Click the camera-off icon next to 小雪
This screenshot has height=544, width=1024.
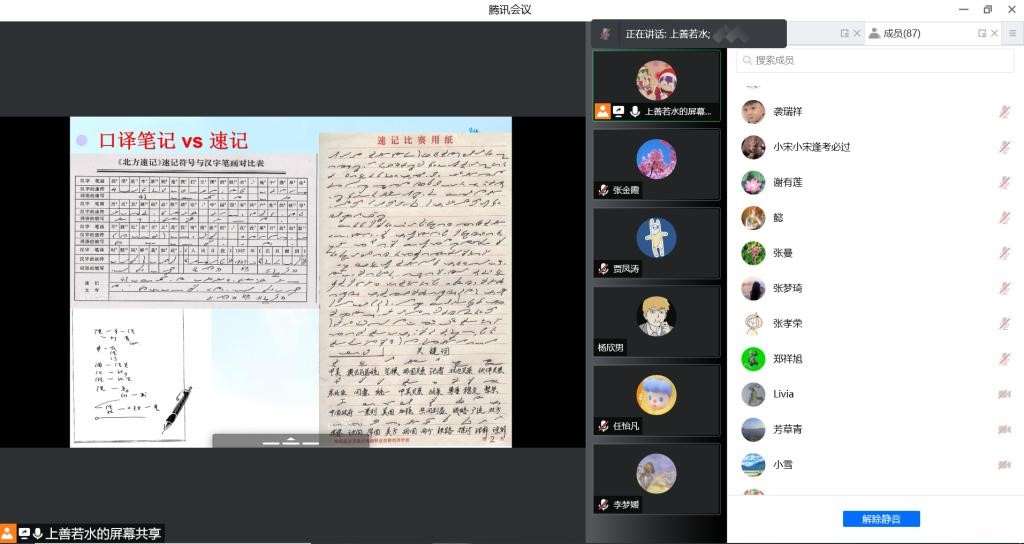[x=1004, y=465]
